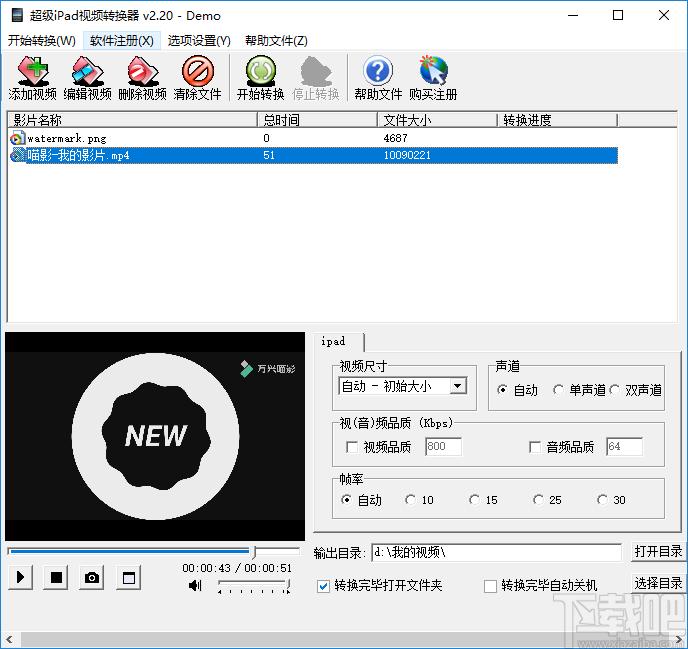
Task: Click the playback time 00:00:43 / 00:00:51
Action: [x=237, y=568]
